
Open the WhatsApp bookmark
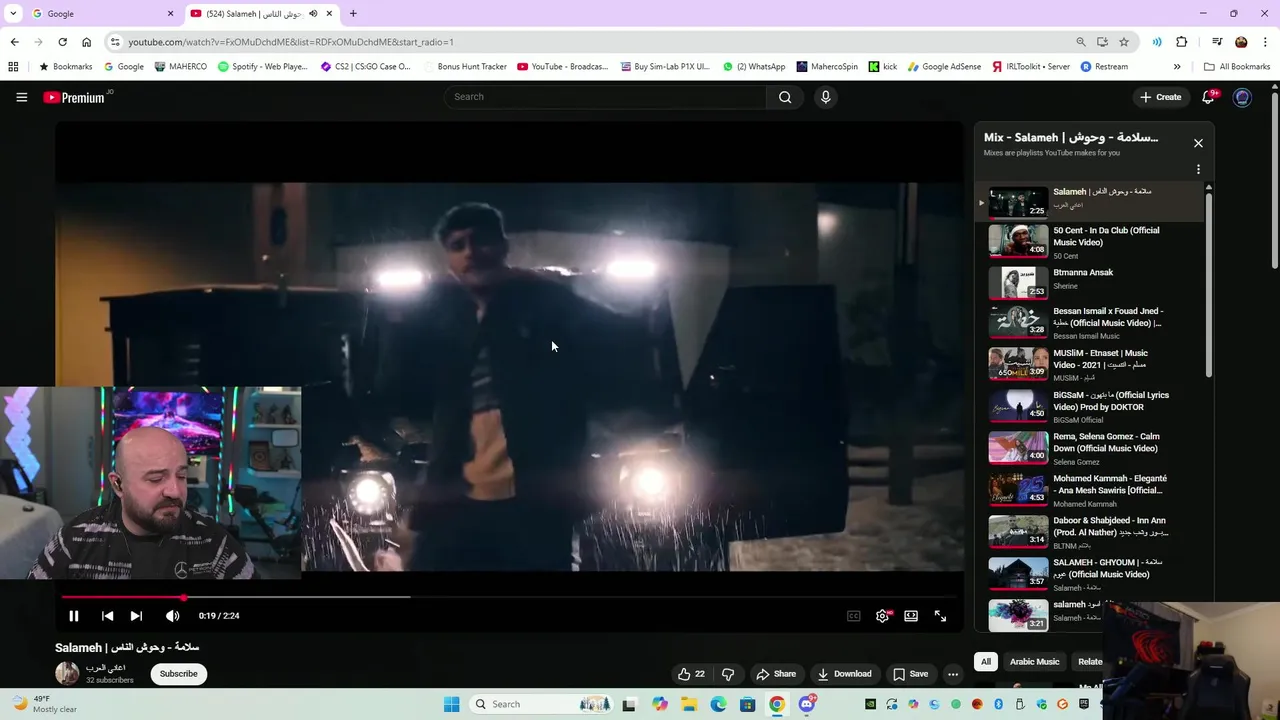click(754, 67)
